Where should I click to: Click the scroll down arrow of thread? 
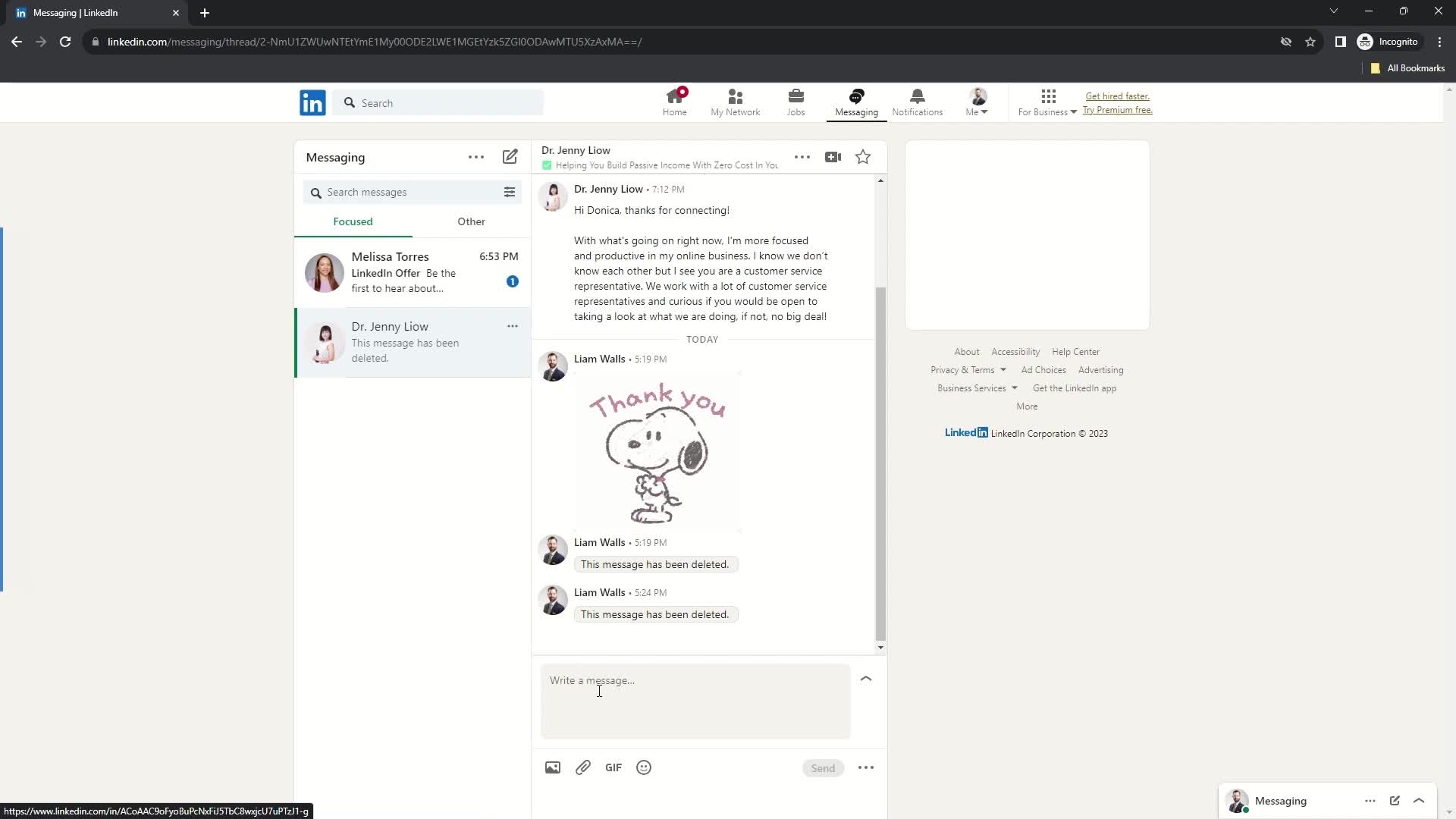[880, 648]
